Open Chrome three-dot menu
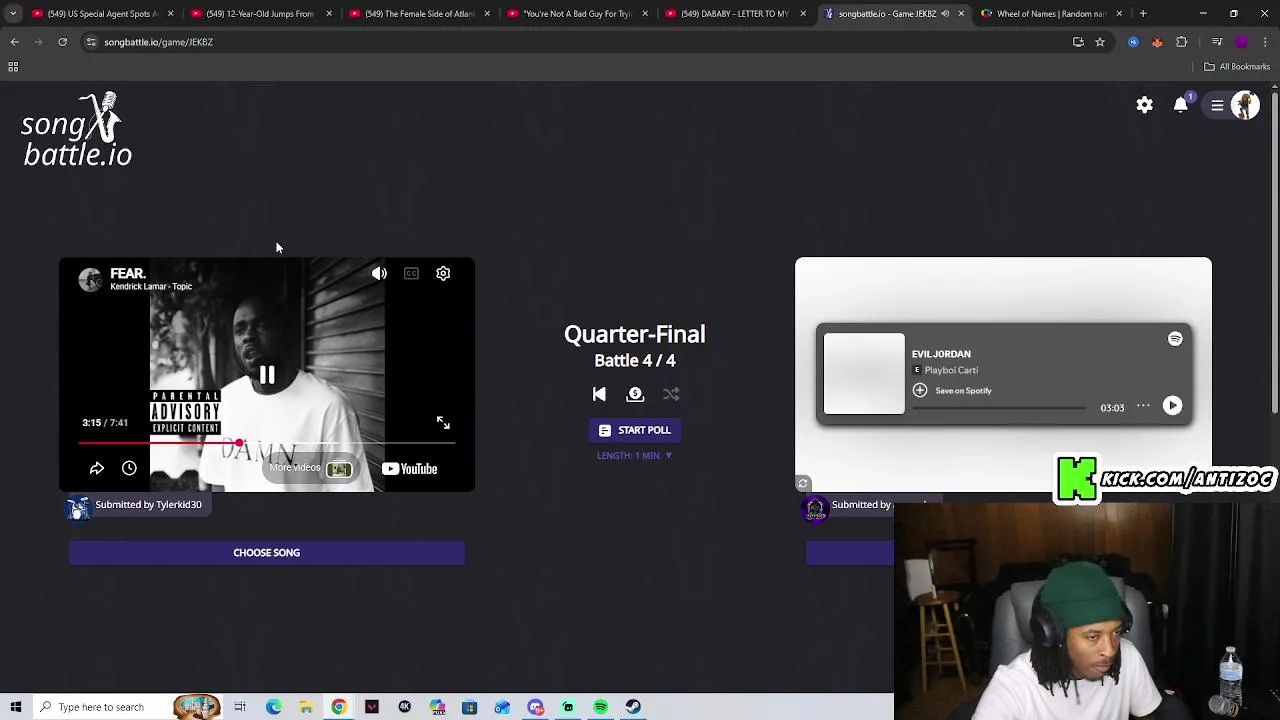1280x720 pixels. point(1266,42)
